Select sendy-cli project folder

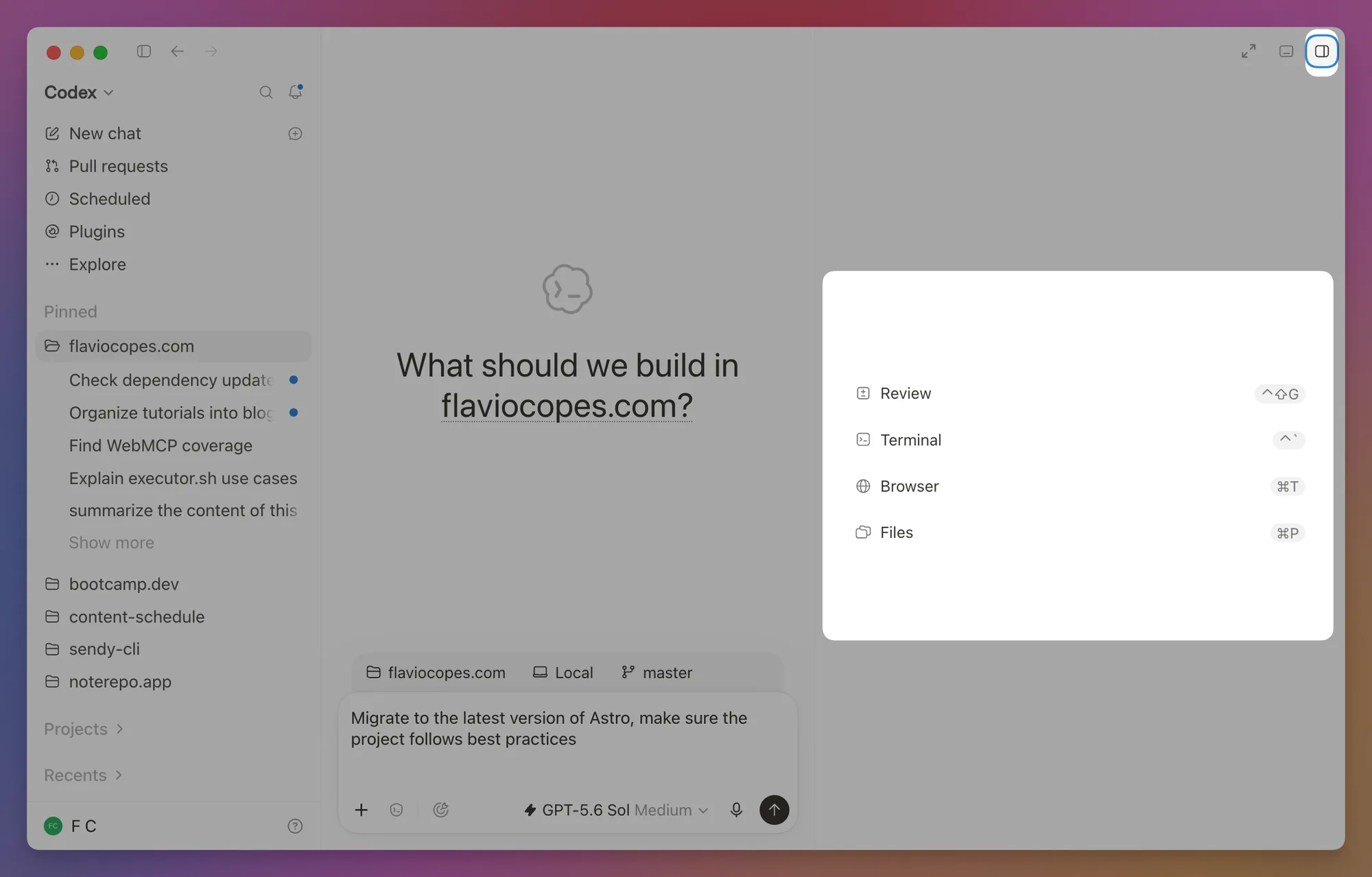92,649
